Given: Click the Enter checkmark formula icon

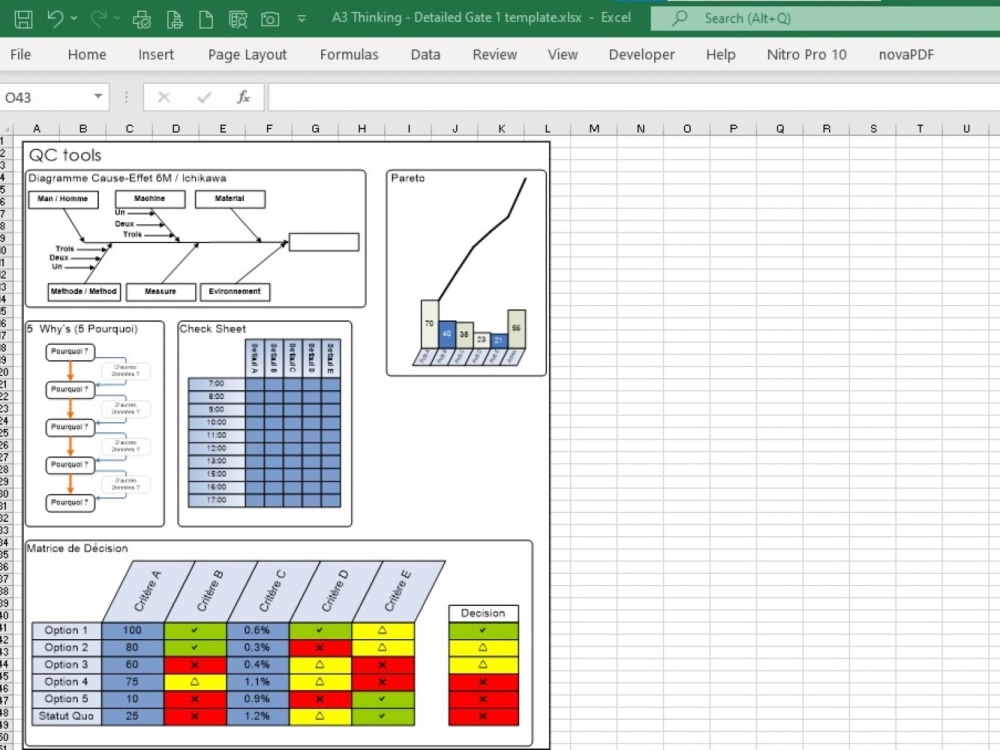Looking at the screenshot, I should click(204, 97).
